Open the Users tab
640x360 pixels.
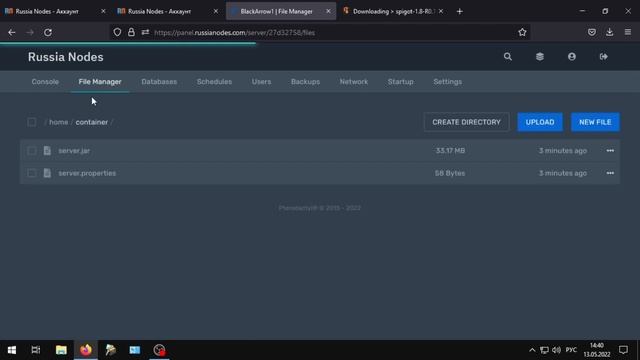click(261, 82)
